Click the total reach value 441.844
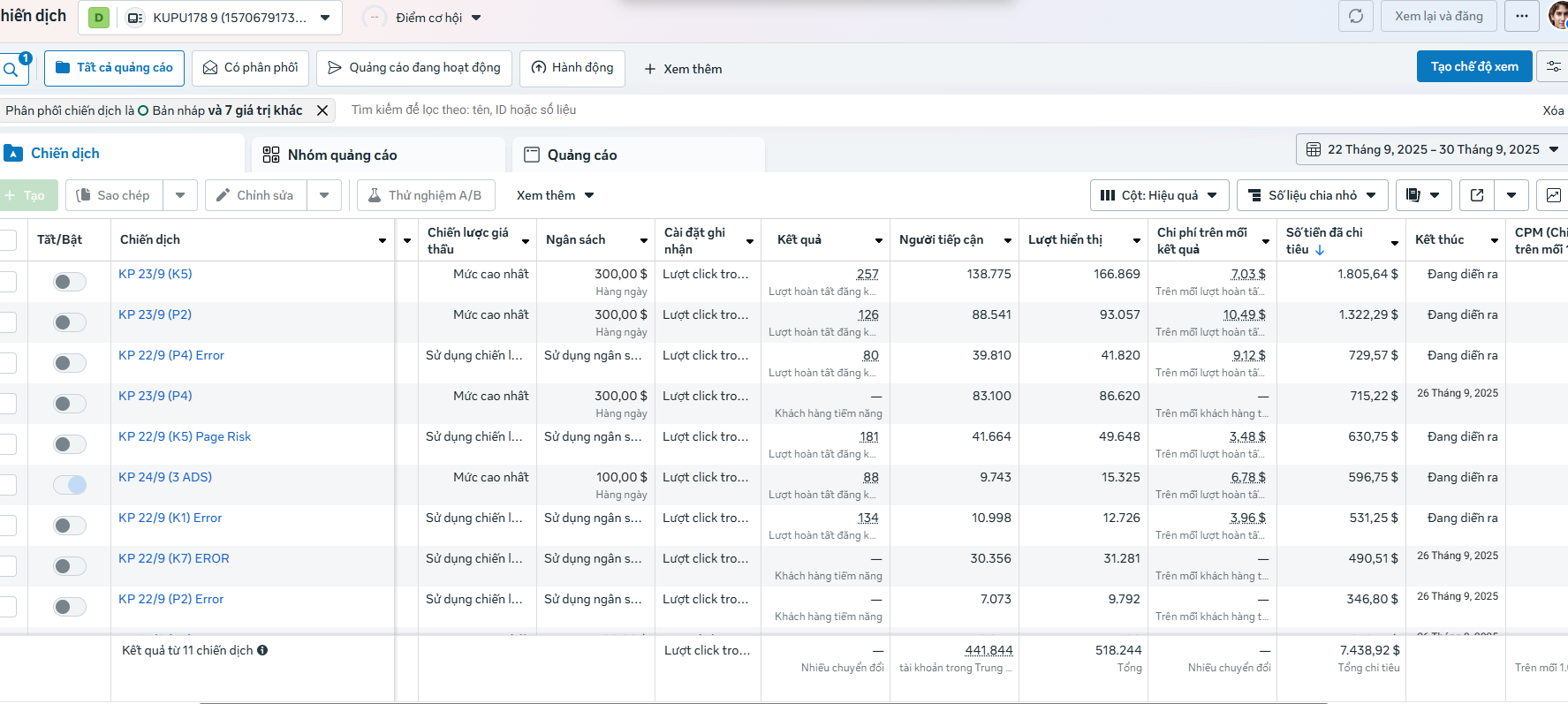The image size is (1568, 704). point(989,650)
